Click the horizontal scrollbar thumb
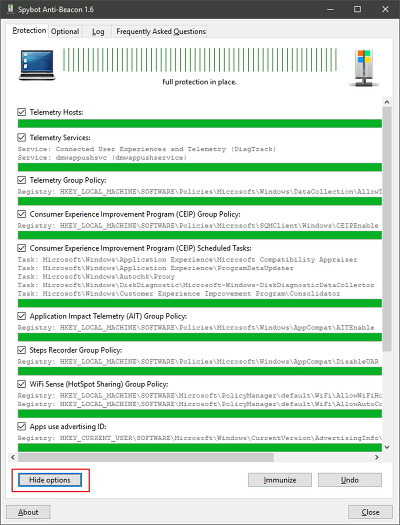The height and width of the screenshot is (525, 400). (146, 457)
